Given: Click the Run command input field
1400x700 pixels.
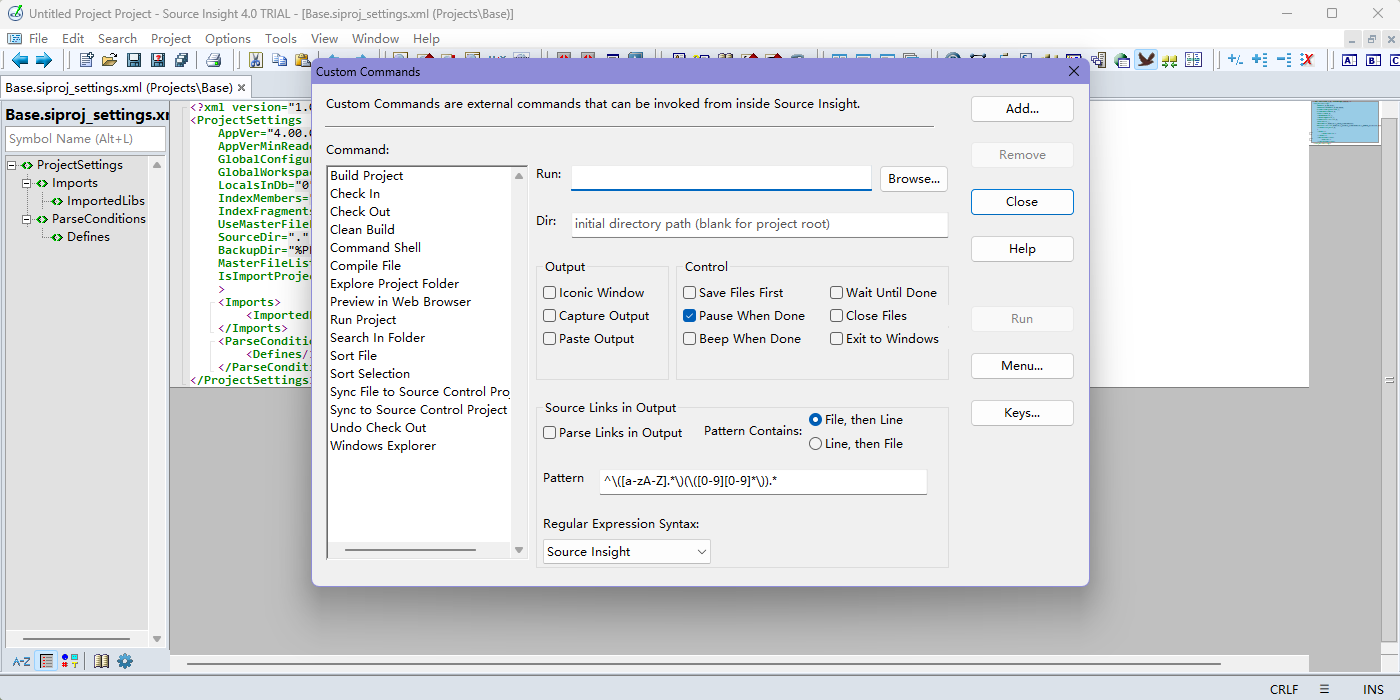Looking at the screenshot, I should 721,178.
